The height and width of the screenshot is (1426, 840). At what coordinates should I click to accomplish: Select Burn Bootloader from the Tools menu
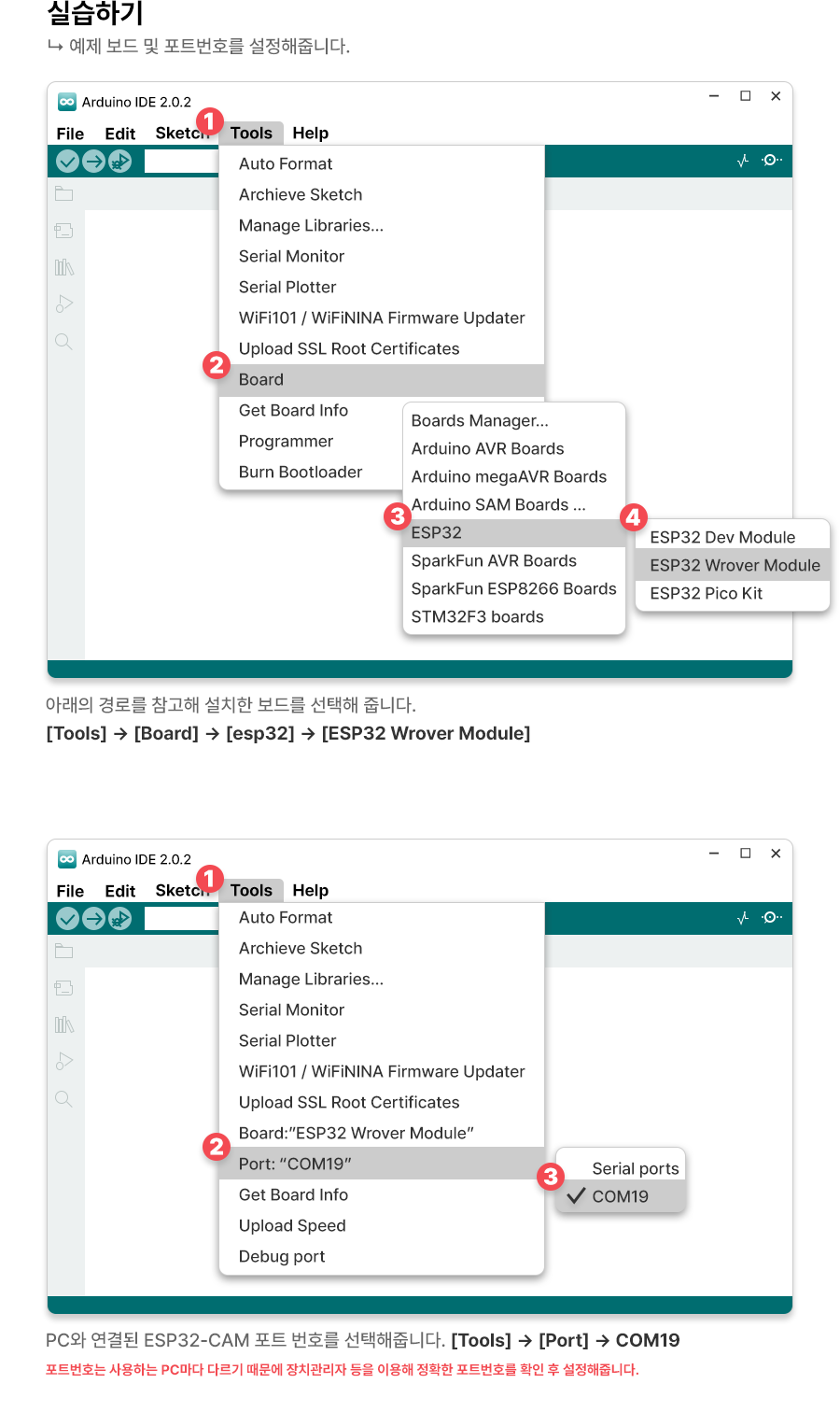tap(301, 472)
